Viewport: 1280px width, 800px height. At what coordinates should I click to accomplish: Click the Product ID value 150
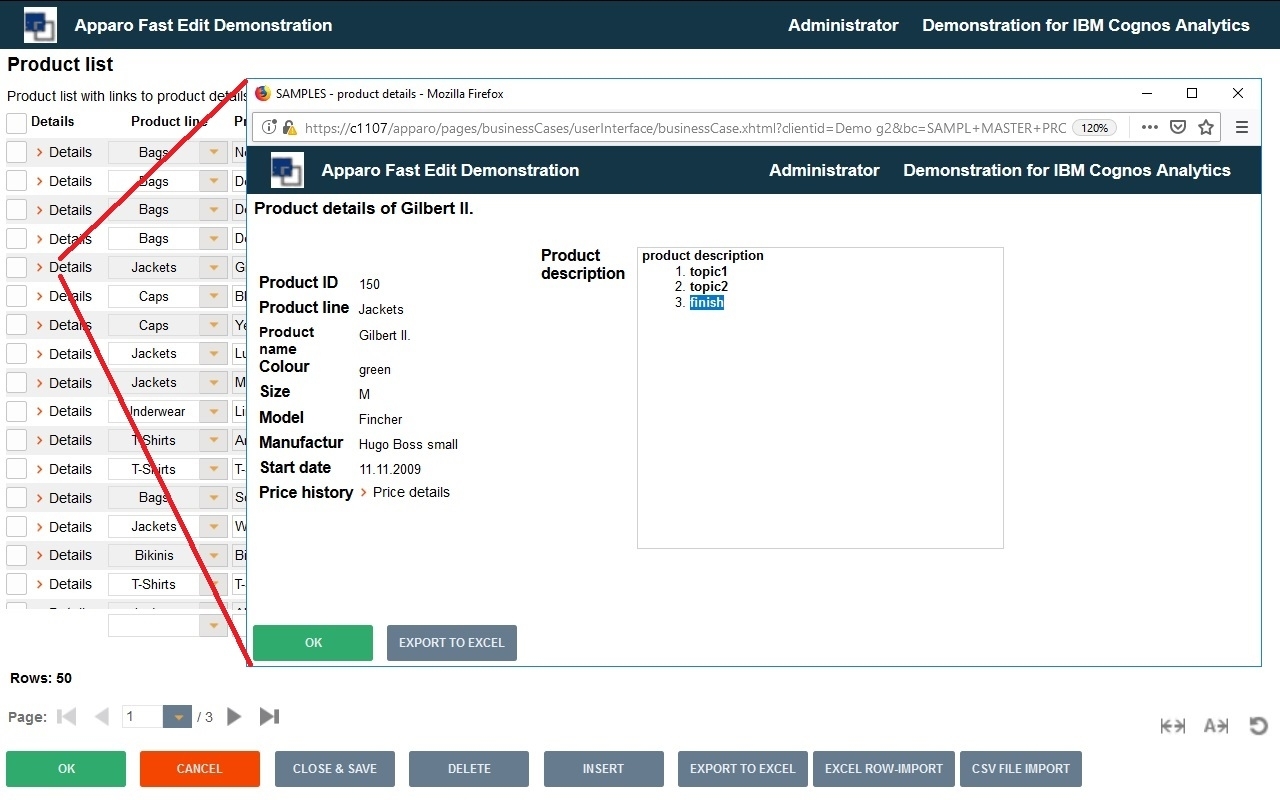tap(369, 284)
